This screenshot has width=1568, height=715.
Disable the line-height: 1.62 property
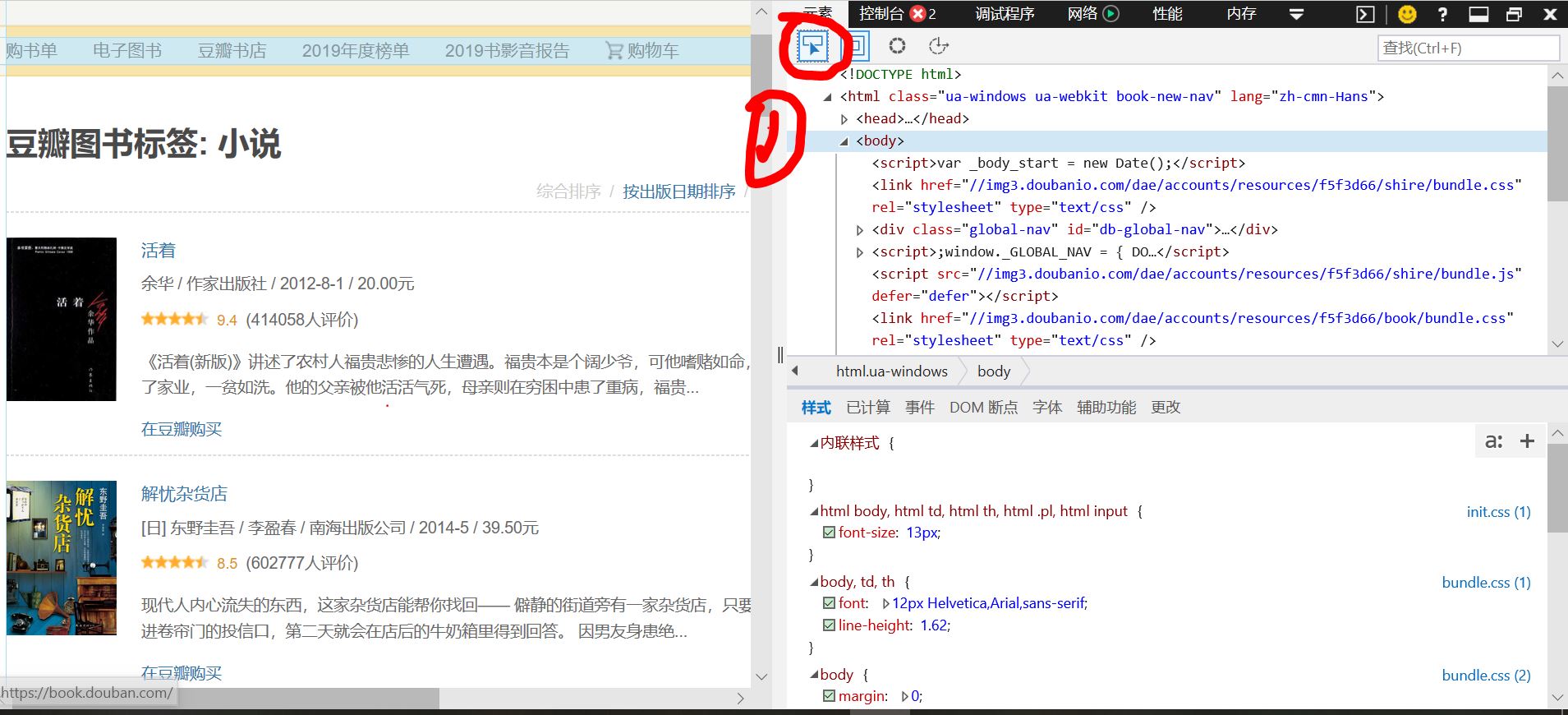[x=829, y=625]
